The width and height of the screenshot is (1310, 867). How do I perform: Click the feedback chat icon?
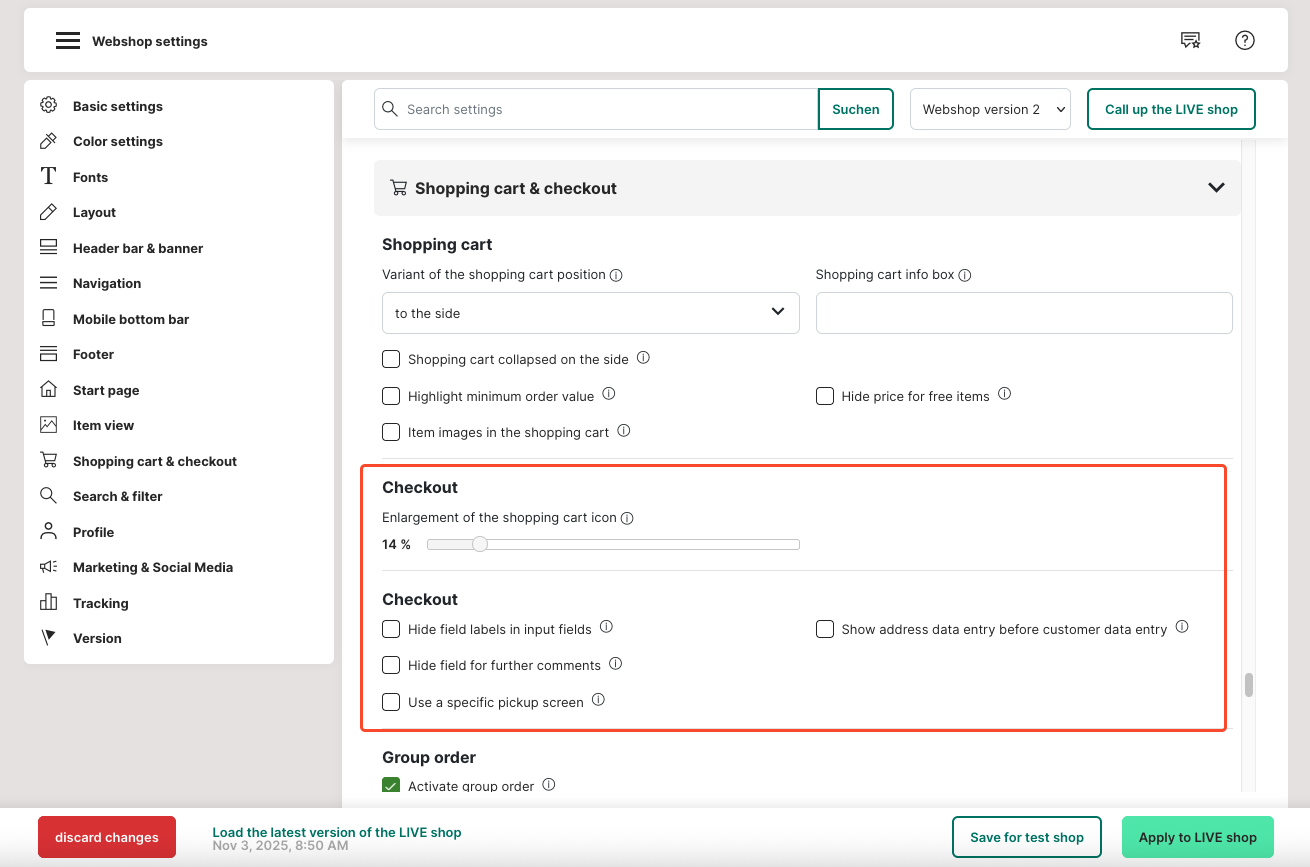click(x=1190, y=40)
